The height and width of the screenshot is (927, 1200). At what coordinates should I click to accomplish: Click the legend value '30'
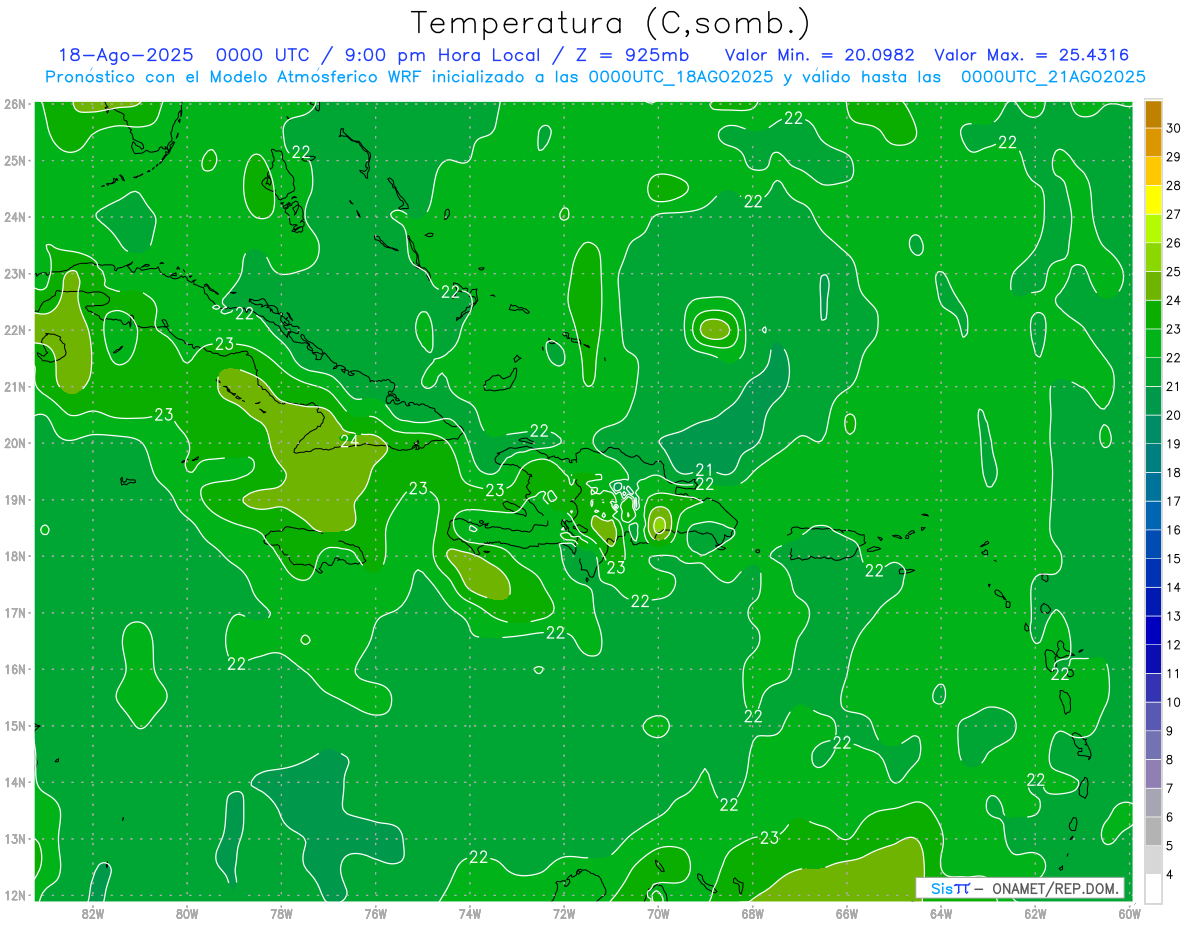click(x=1173, y=128)
